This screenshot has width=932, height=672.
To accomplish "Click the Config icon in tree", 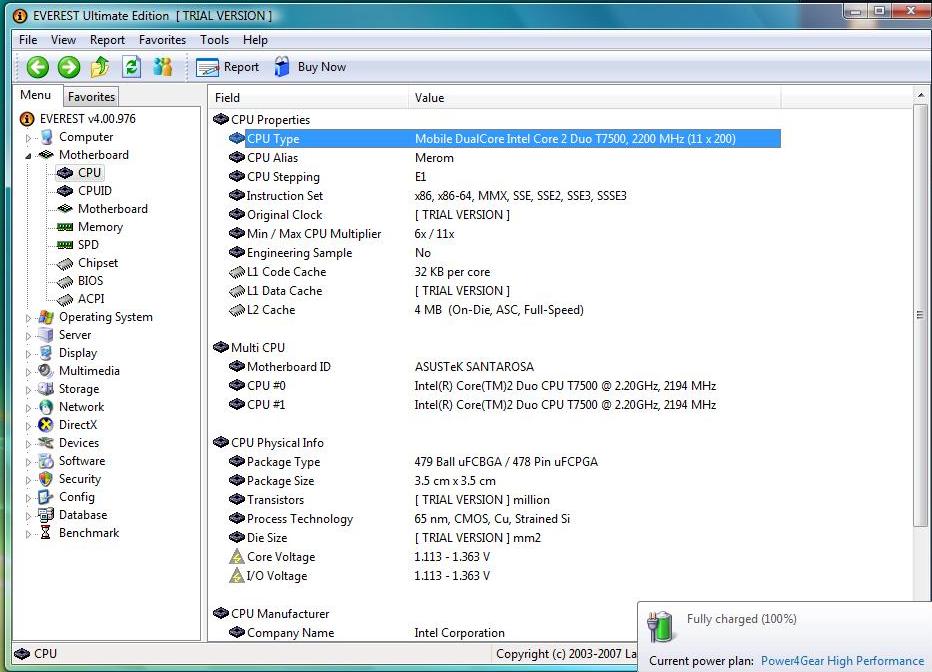I will tap(45, 497).
